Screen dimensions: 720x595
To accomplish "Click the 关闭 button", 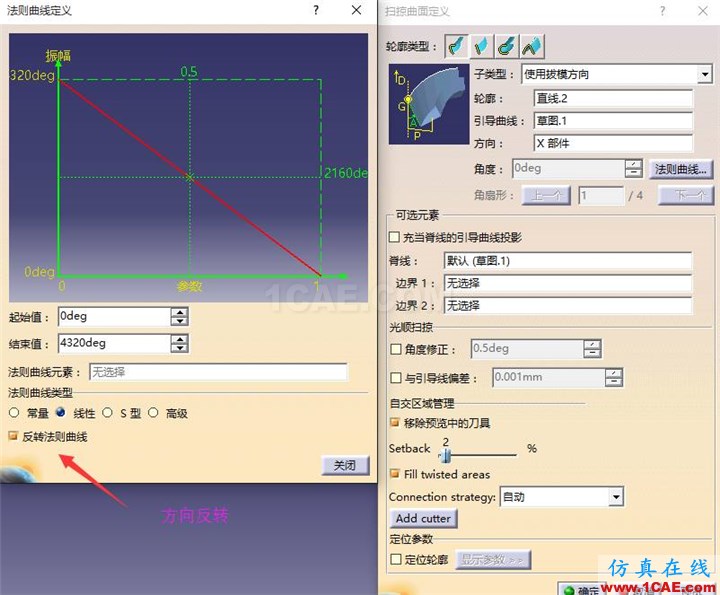I will coord(345,466).
